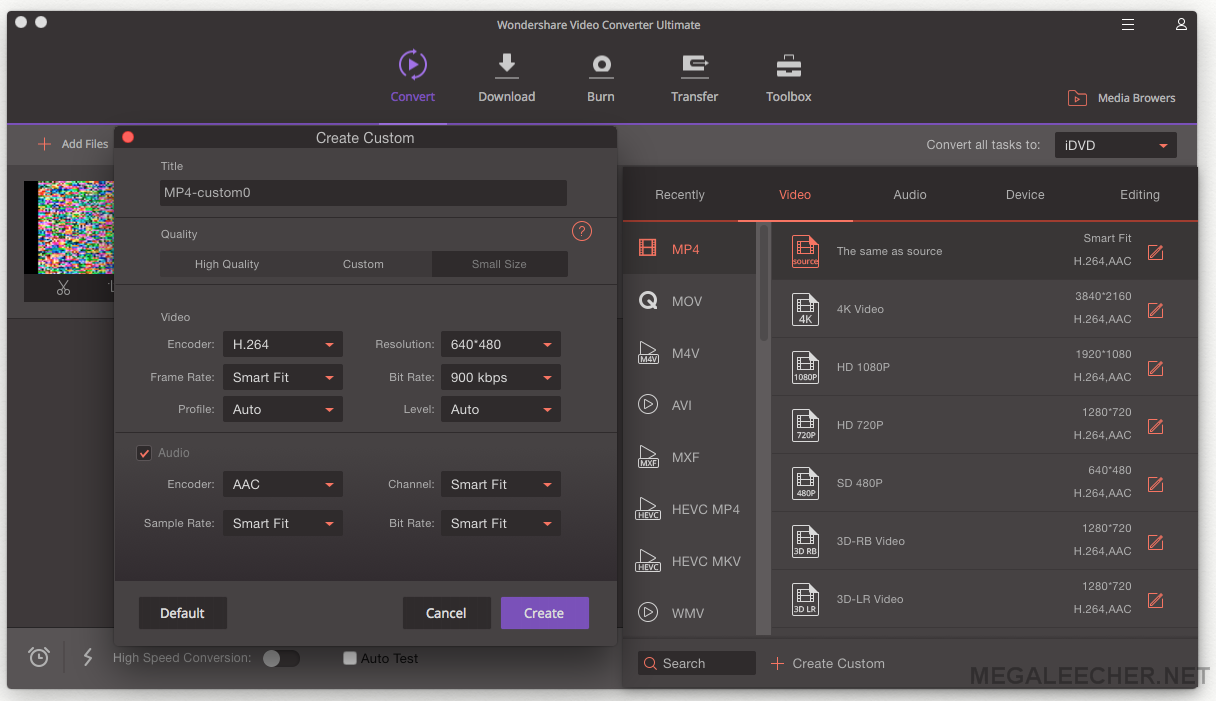Edit the 'The same as source' preset
This screenshot has width=1216, height=701.
1155,252
